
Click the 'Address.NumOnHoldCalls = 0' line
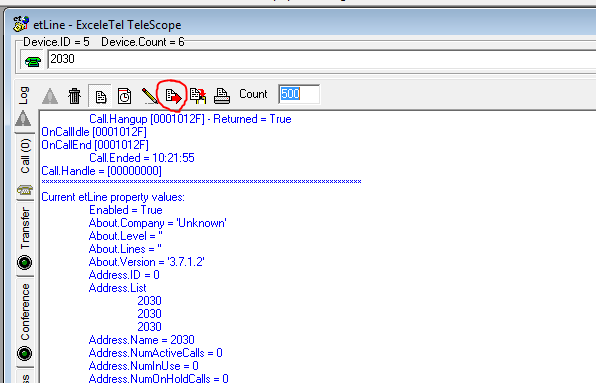pyautogui.click(x=159, y=378)
